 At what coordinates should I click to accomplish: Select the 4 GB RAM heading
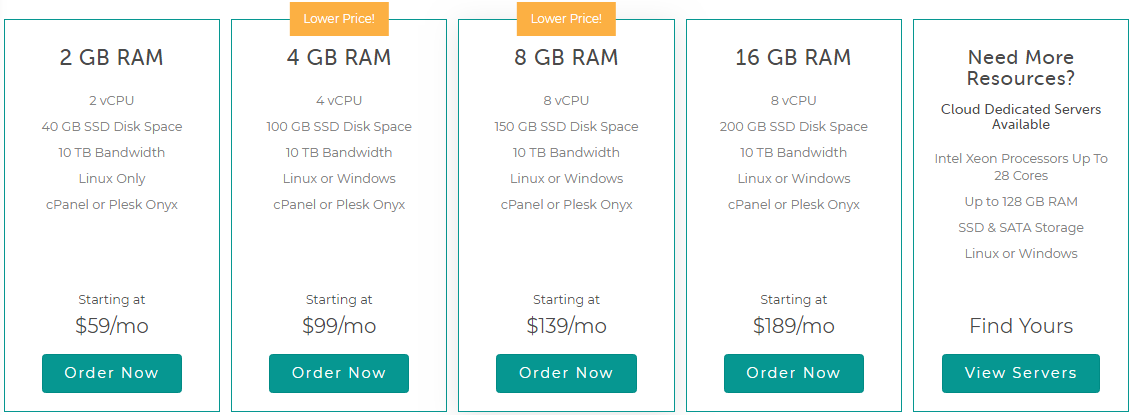pos(339,58)
